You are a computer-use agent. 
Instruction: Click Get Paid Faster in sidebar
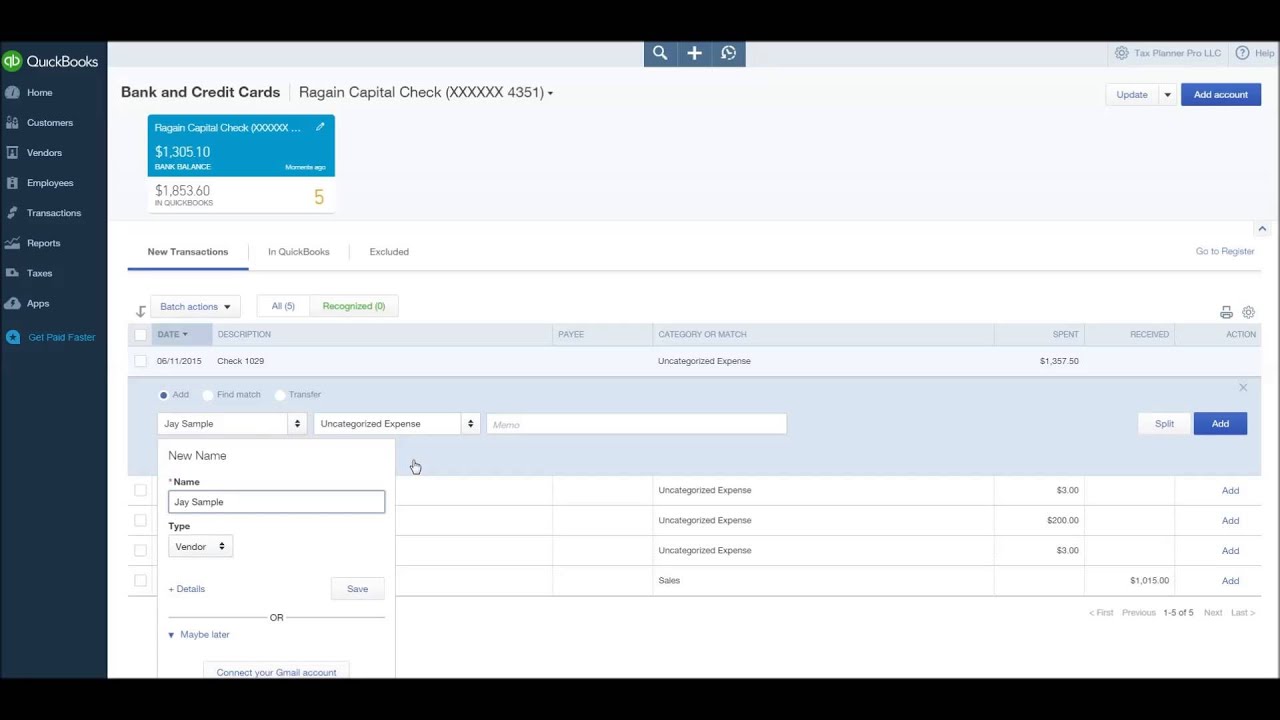pos(61,337)
